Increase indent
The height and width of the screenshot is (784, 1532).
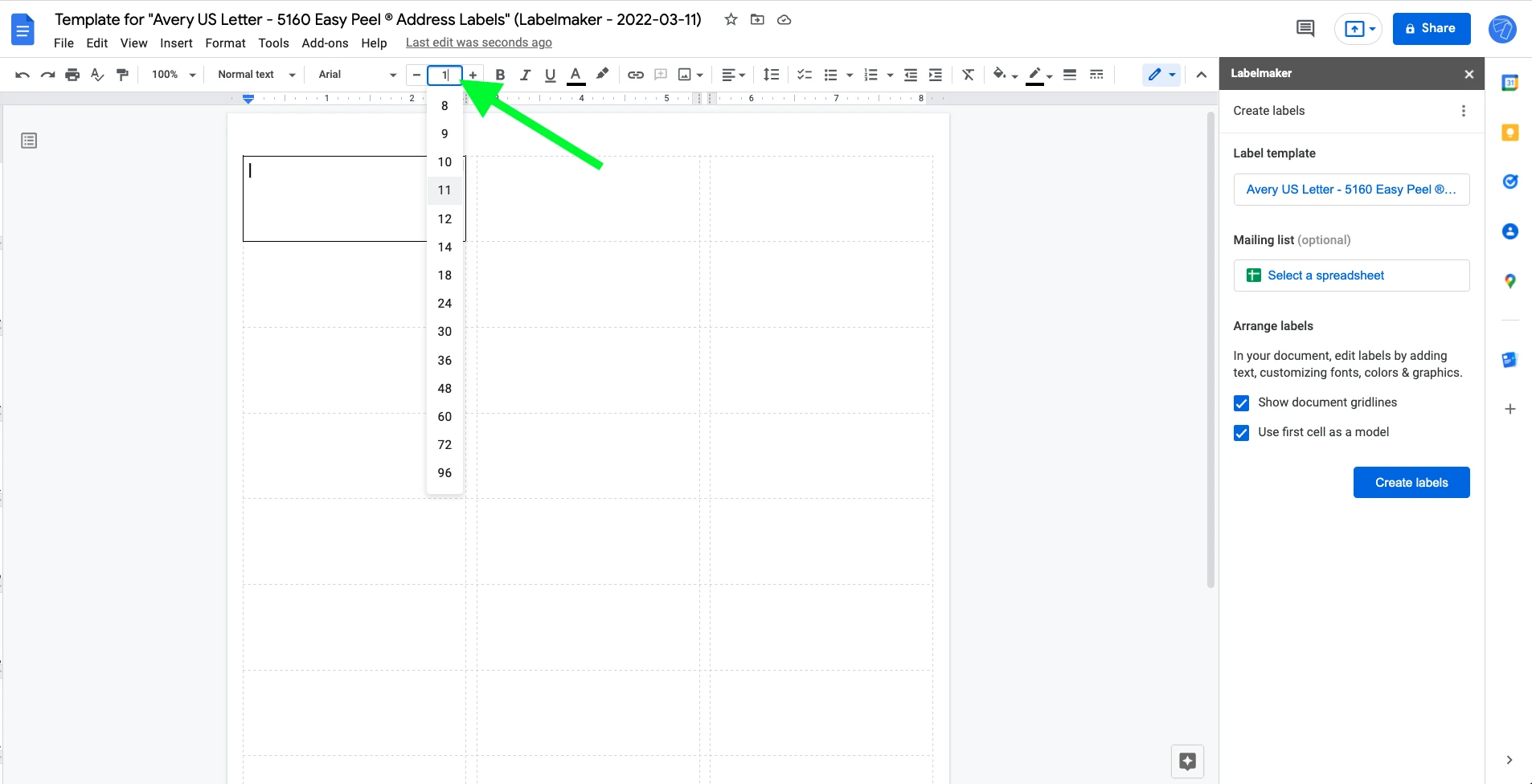936,75
